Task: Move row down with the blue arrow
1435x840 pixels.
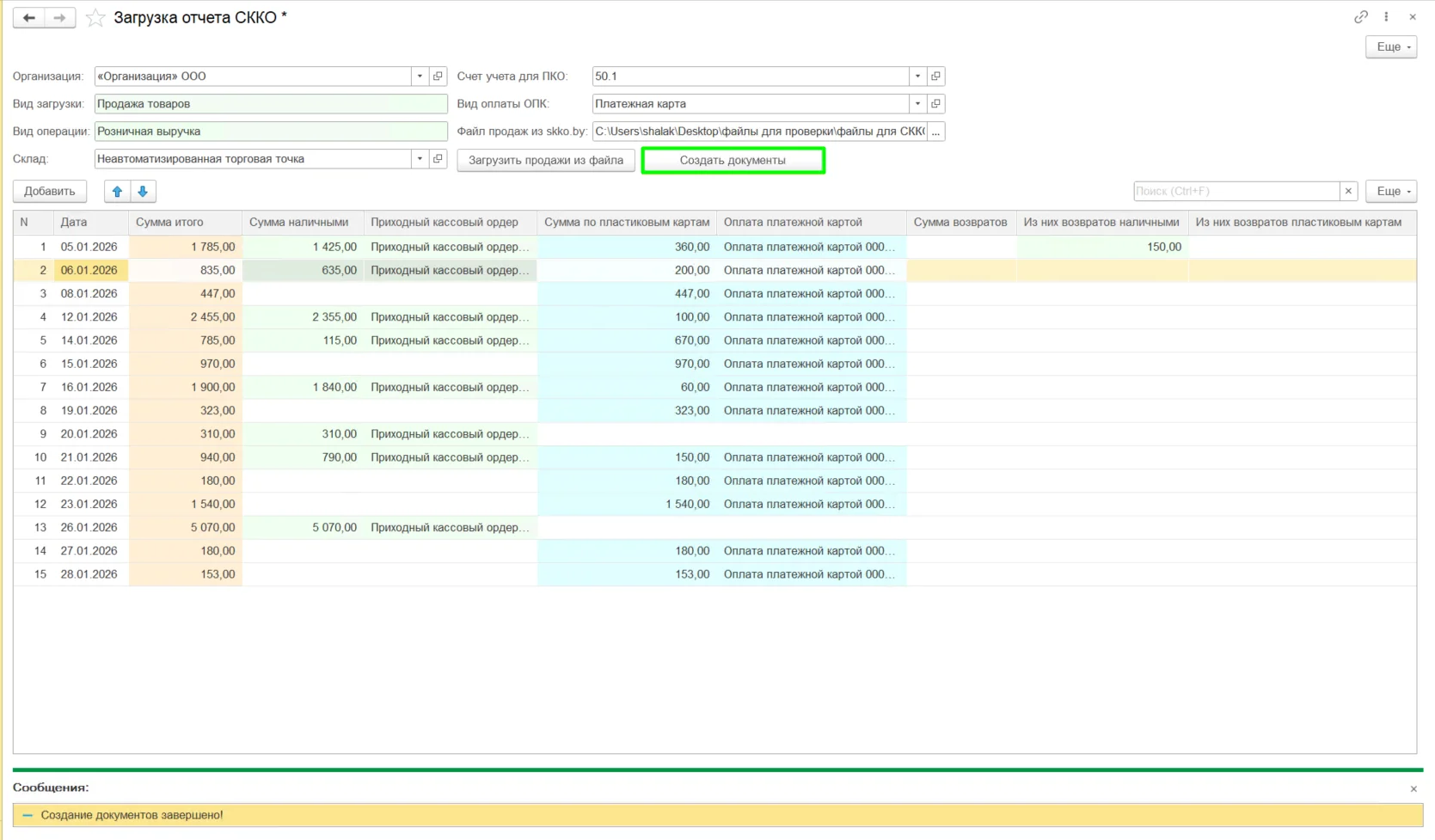Action: (143, 191)
